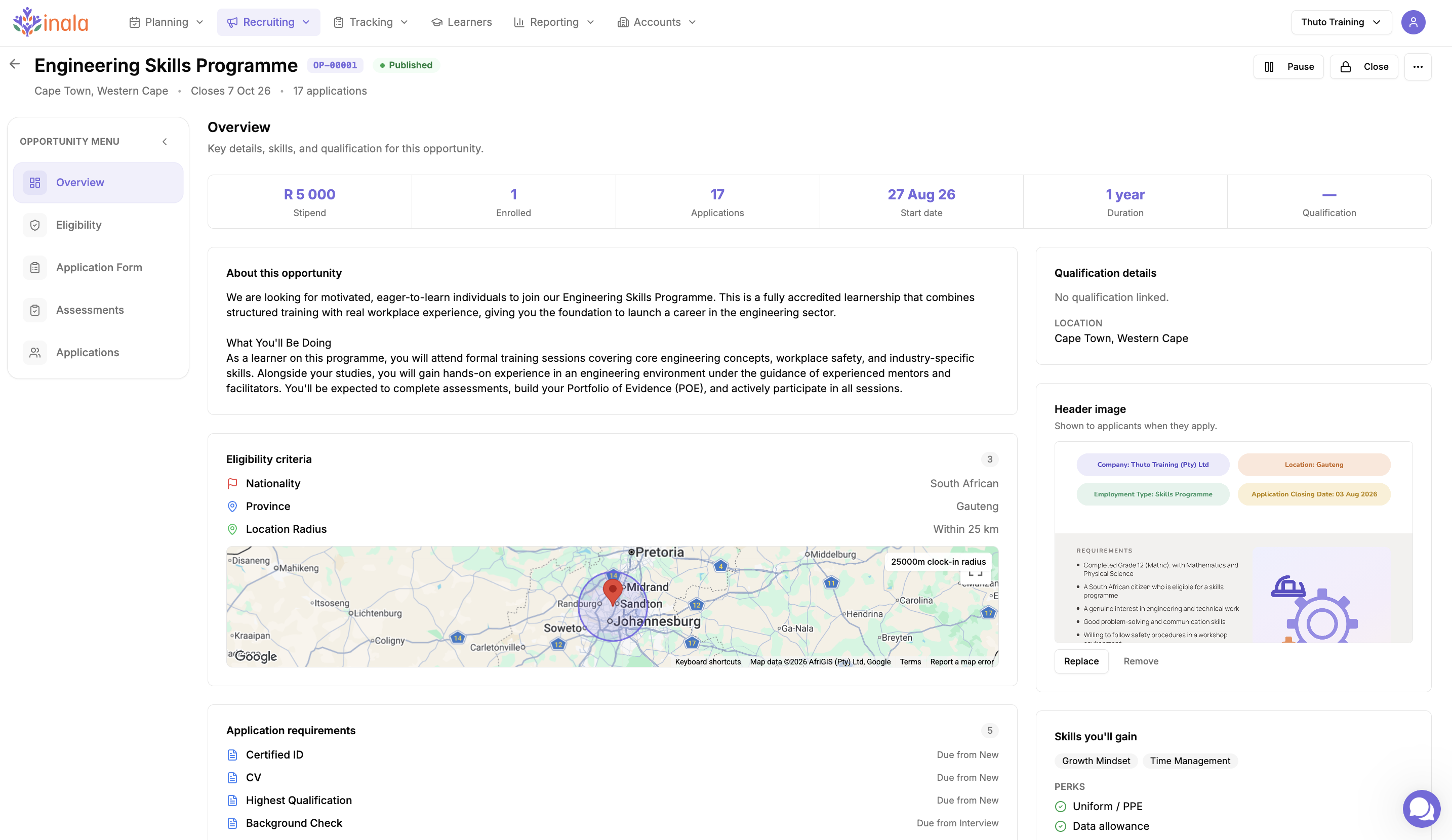Click the Province pin icon
This screenshot has height=840, width=1452.
point(232,506)
